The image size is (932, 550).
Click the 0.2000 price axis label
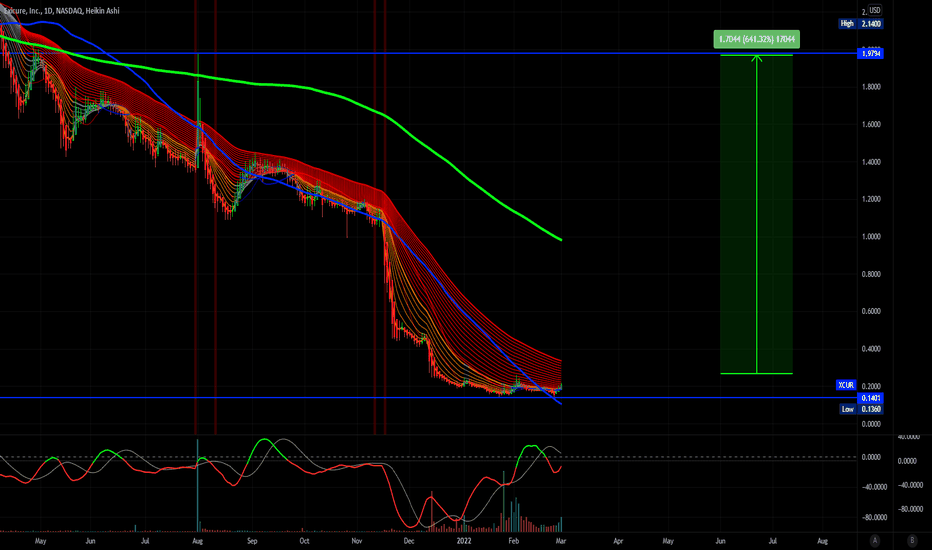pos(871,386)
